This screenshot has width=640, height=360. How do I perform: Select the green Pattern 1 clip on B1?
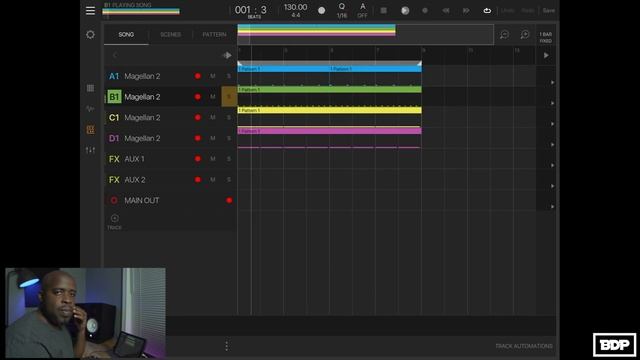(329, 89)
